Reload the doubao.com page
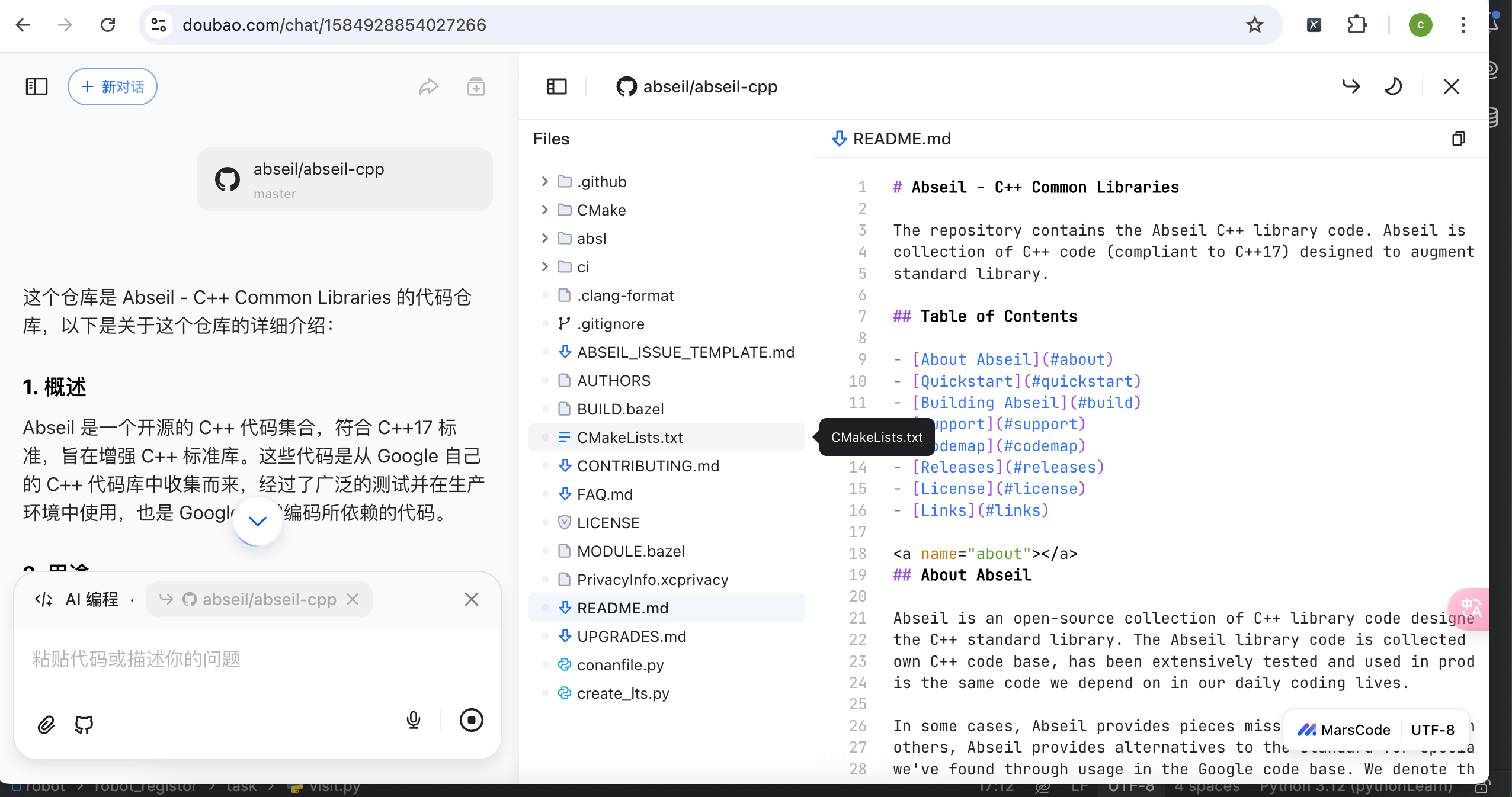1512x797 pixels. coord(108,25)
